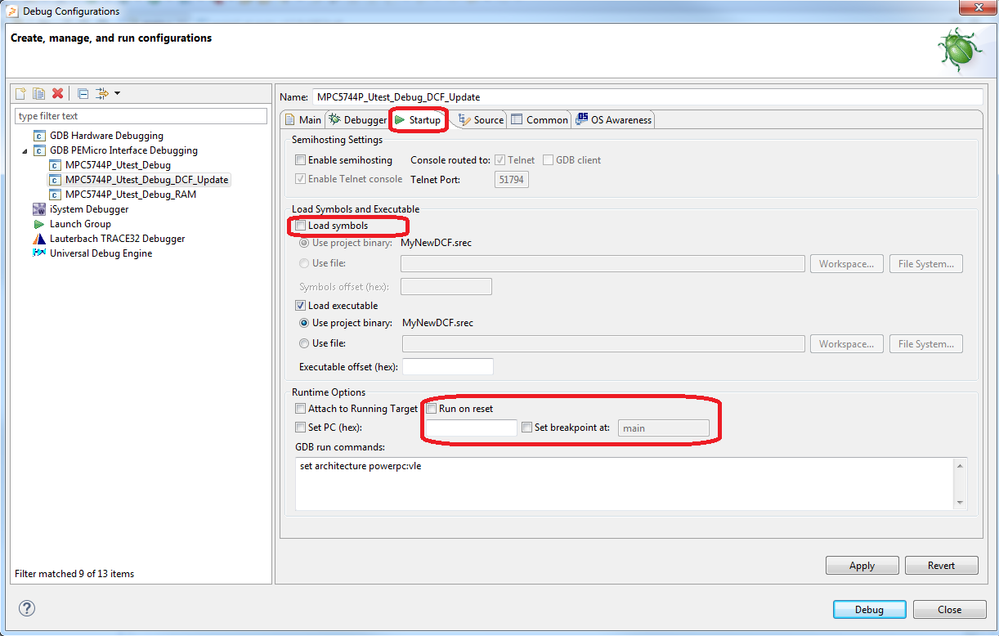Click the type filter text field
This screenshot has height=636, width=999.
pos(141,116)
